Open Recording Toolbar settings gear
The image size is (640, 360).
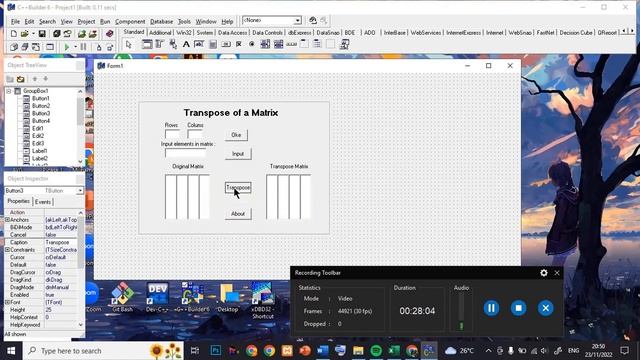click(x=544, y=273)
